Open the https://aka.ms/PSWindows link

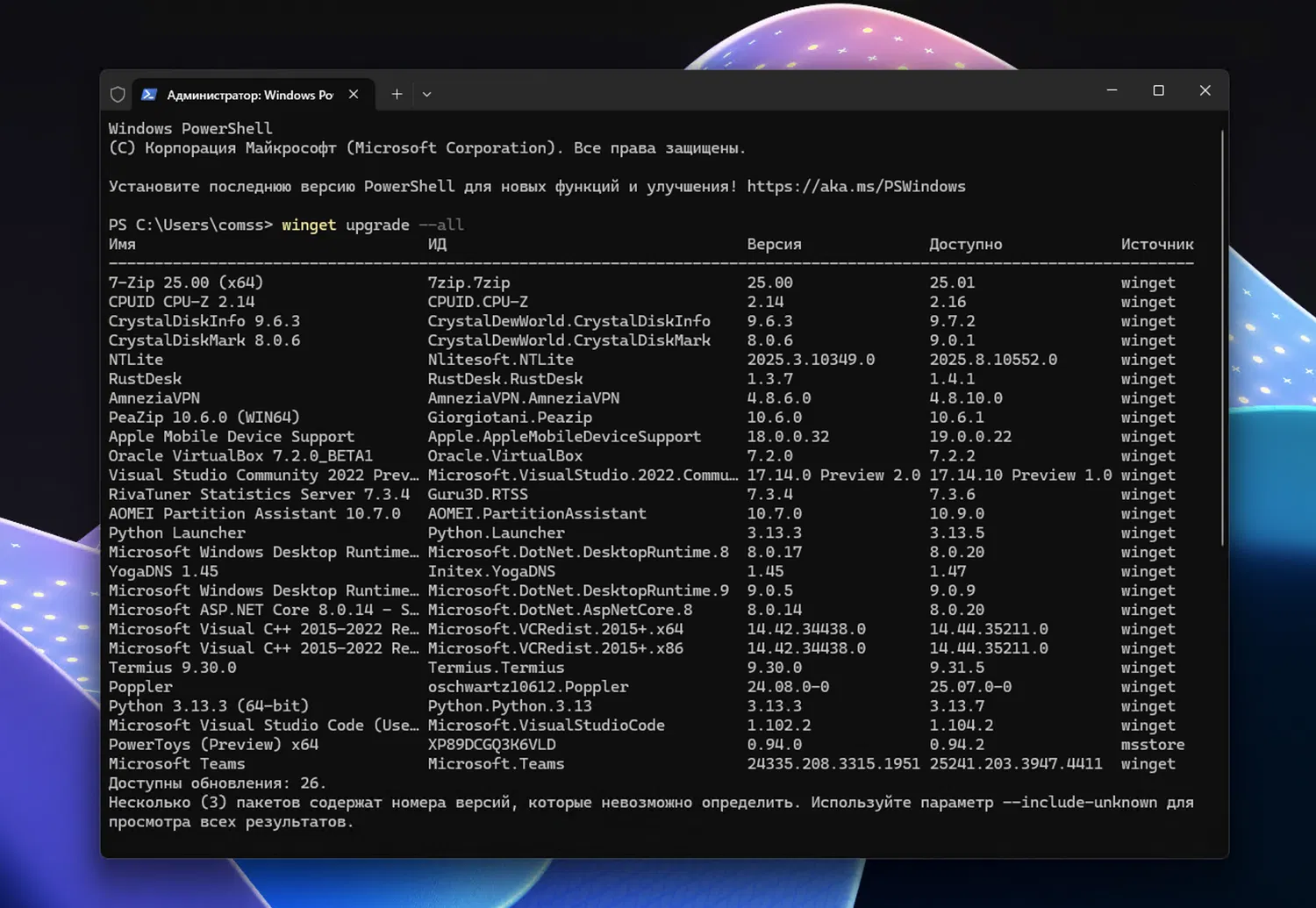click(x=855, y=186)
